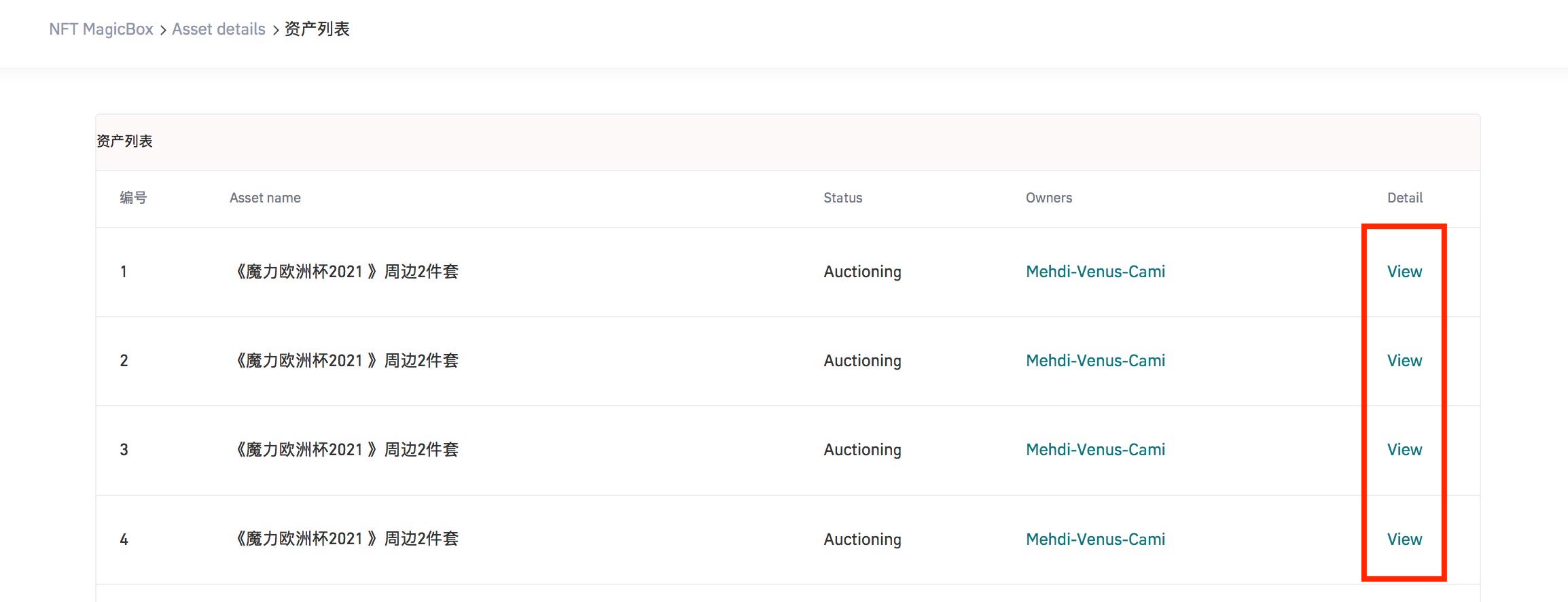1568x602 pixels.
Task: Select asset name in row 4
Action: click(346, 539)
